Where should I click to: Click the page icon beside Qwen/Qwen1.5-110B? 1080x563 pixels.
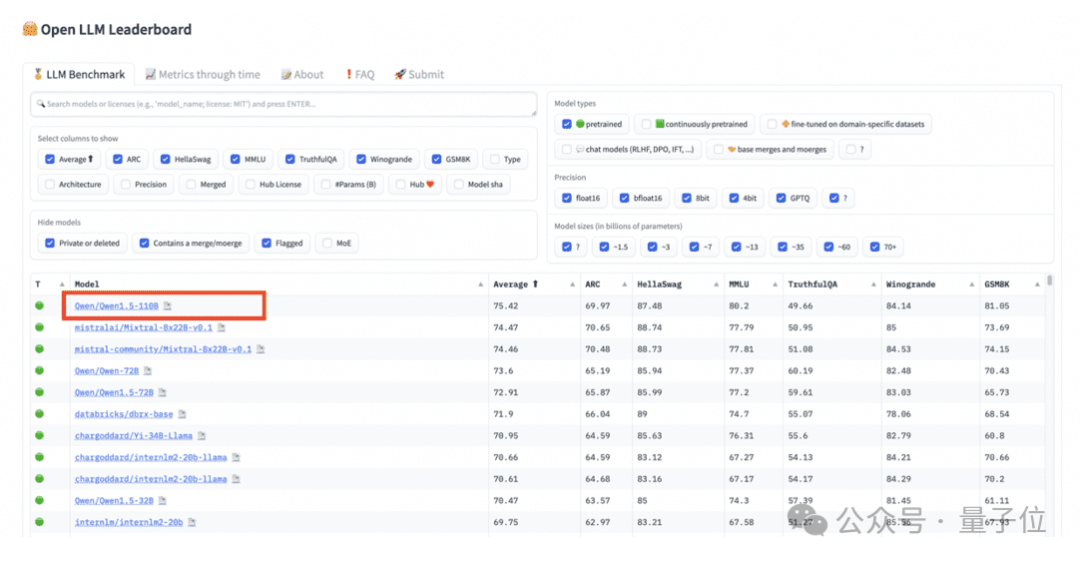(168, 306)
